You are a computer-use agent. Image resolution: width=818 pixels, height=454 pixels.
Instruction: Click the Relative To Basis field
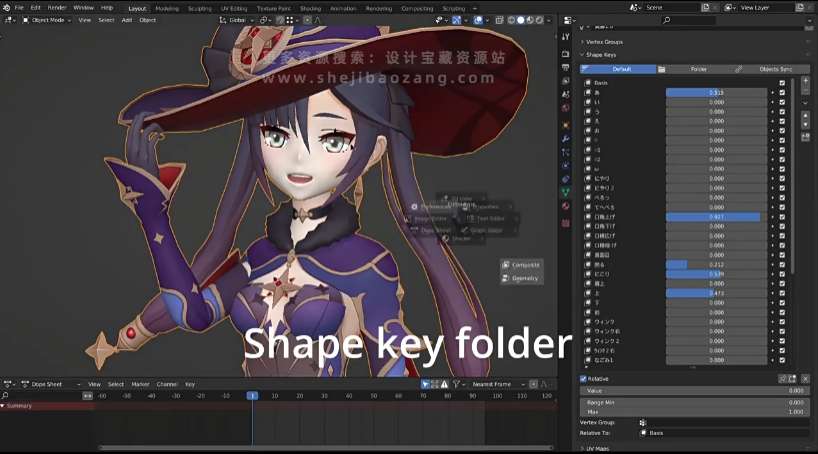(722, 433)
